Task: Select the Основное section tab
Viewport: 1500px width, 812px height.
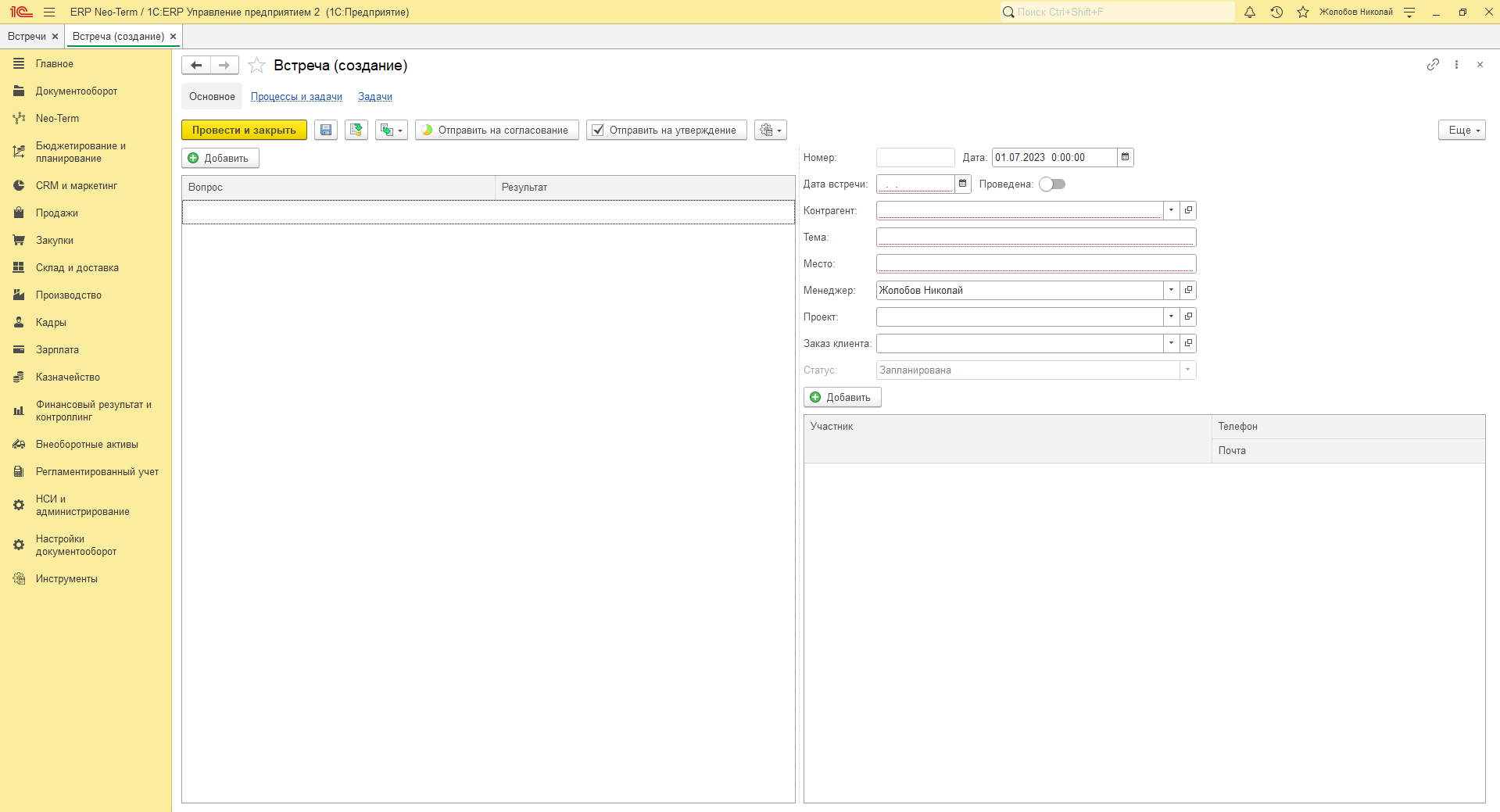Action: click(x=212, y=97)
